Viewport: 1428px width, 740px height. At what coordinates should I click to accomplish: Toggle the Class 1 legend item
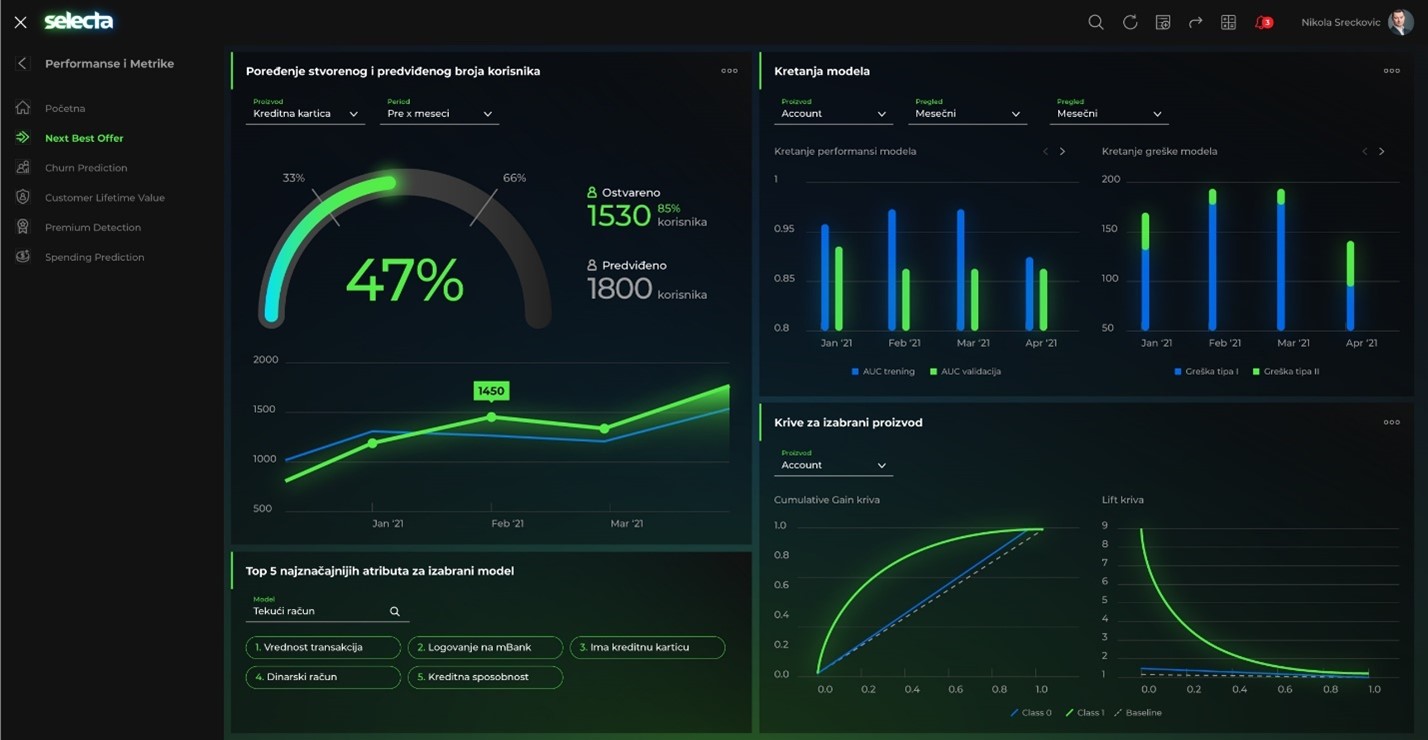pyautogui.click(x=1085, y=713)
